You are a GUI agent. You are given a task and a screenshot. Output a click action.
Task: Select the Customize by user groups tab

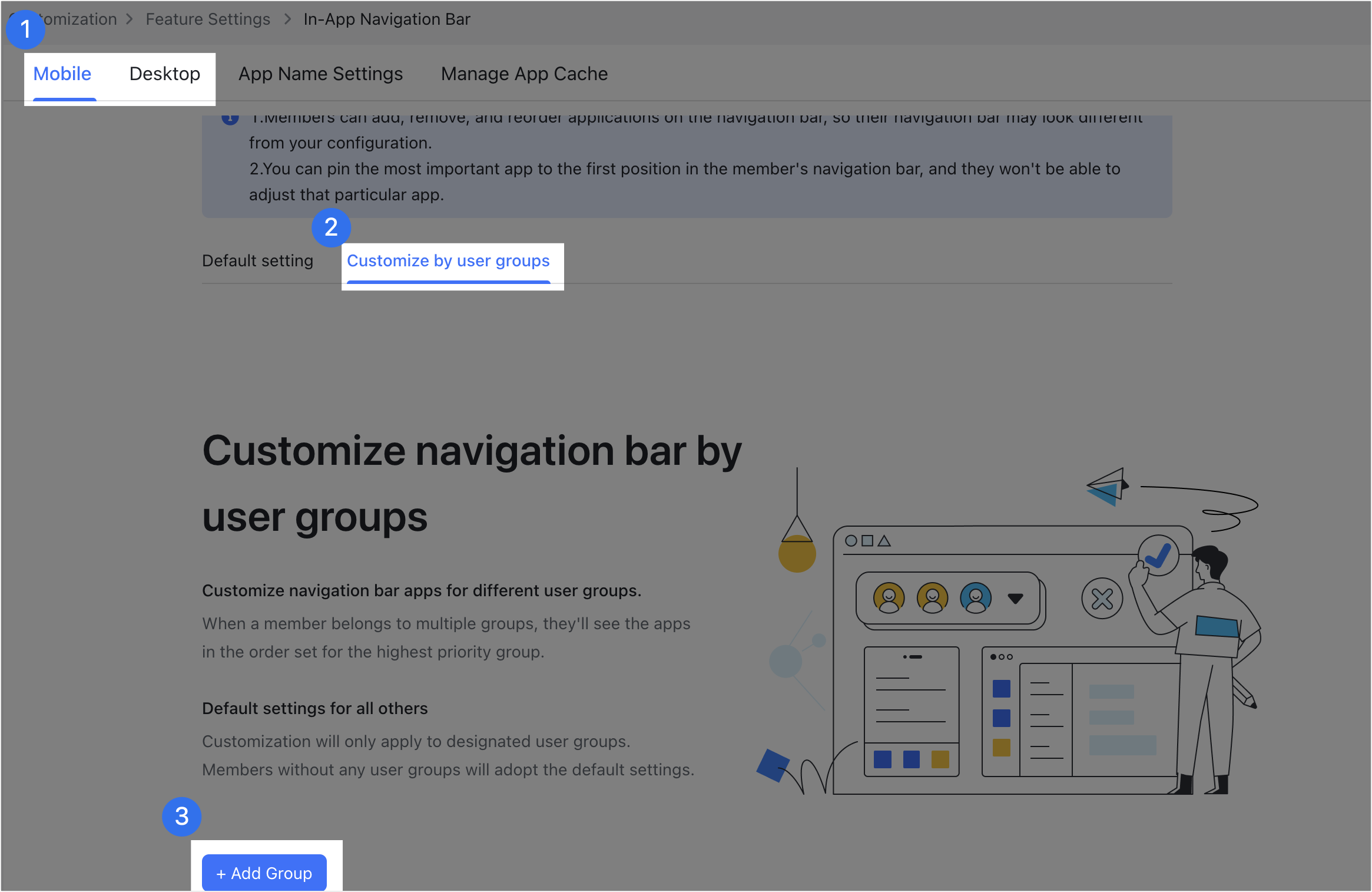tap(448, 260)
